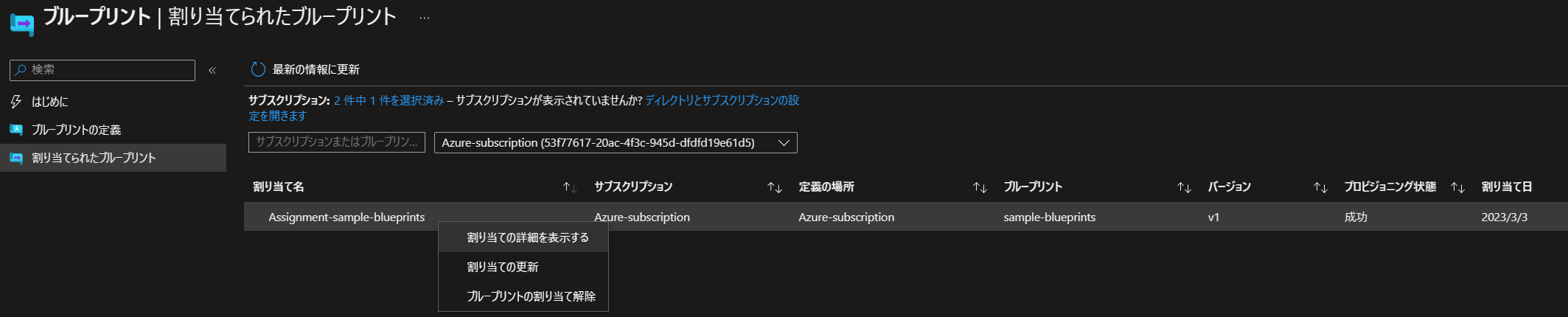Screen dimensions: 1568x317
Task: Open the ellipsis menu beside page title
Action: pyautogui.click(x=425, y=18)
